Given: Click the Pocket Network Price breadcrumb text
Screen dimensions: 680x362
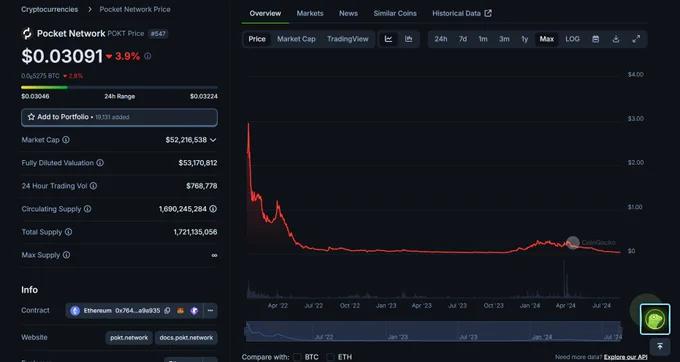Looking at the screenshot, I should [135, 9].
